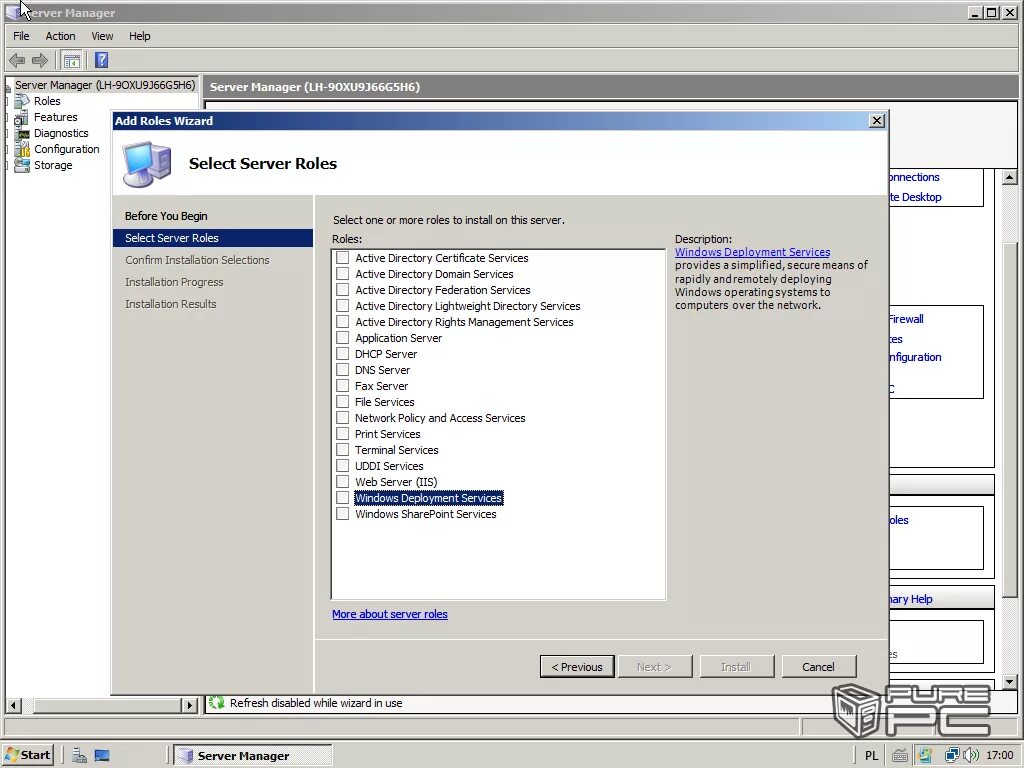The image size is (1024, 768).
Task: Select Active Directory Federation Services row
Action: click(x=442, y=290)
